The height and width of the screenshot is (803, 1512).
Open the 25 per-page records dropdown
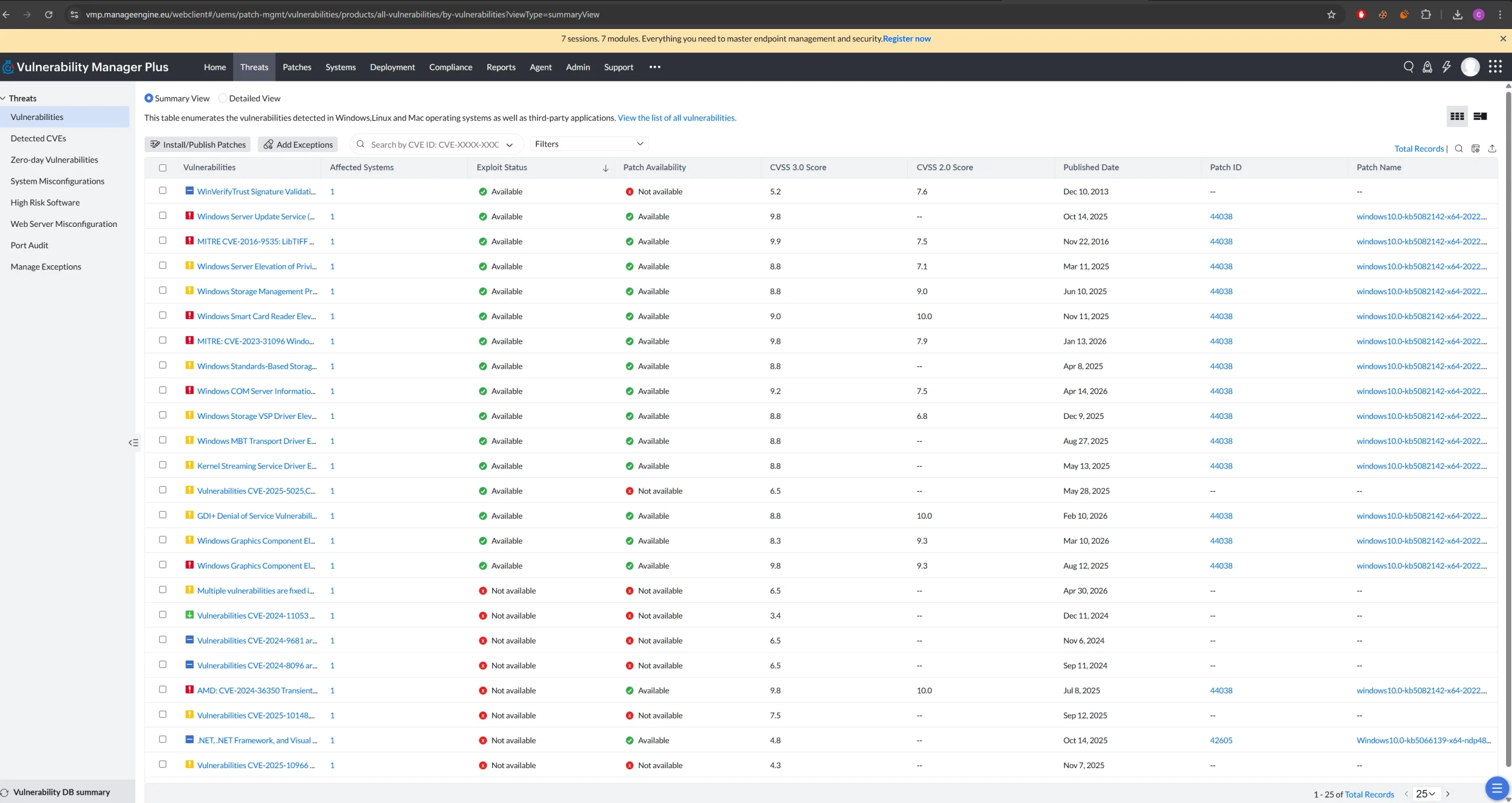[x=1426, y=794]
